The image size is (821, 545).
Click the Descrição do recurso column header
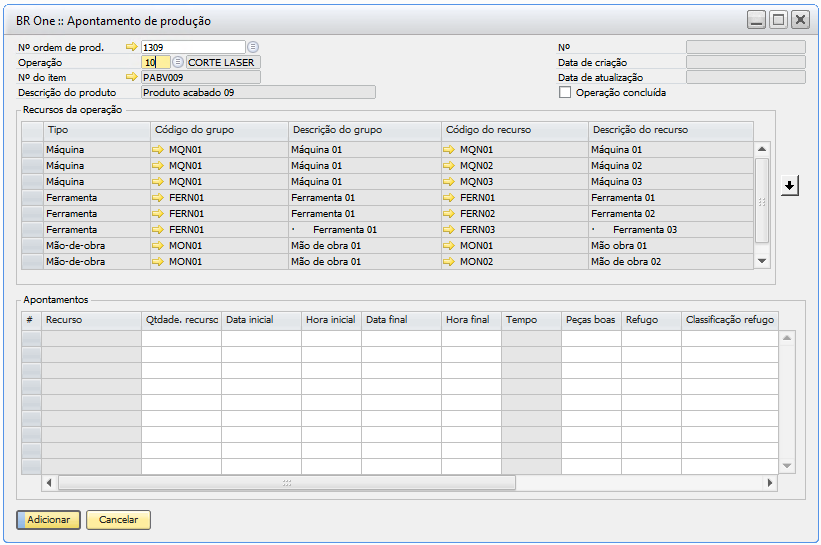click(671, 130)
